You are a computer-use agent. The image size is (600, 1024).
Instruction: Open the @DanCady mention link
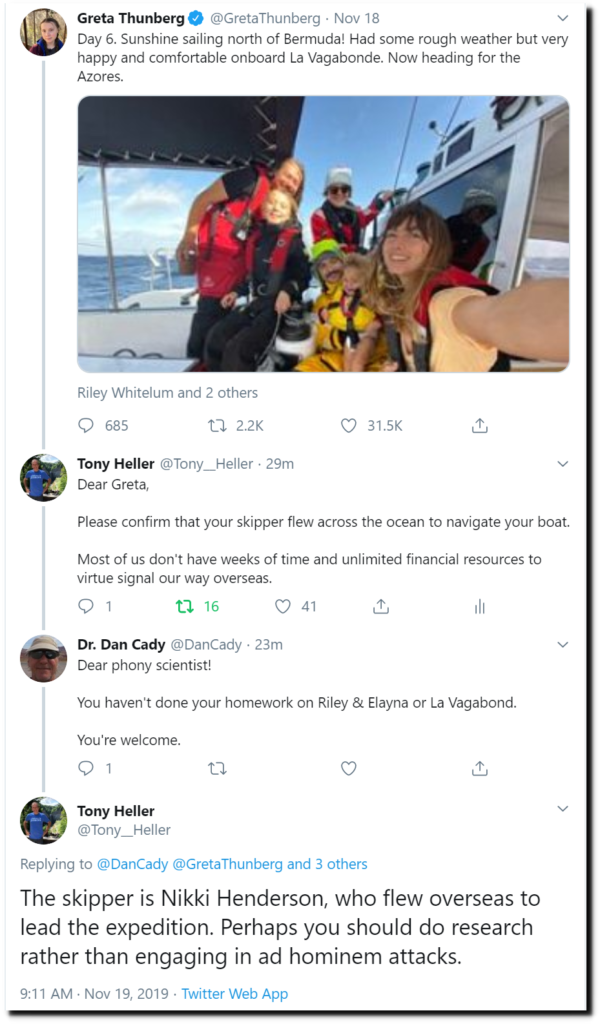132,864
